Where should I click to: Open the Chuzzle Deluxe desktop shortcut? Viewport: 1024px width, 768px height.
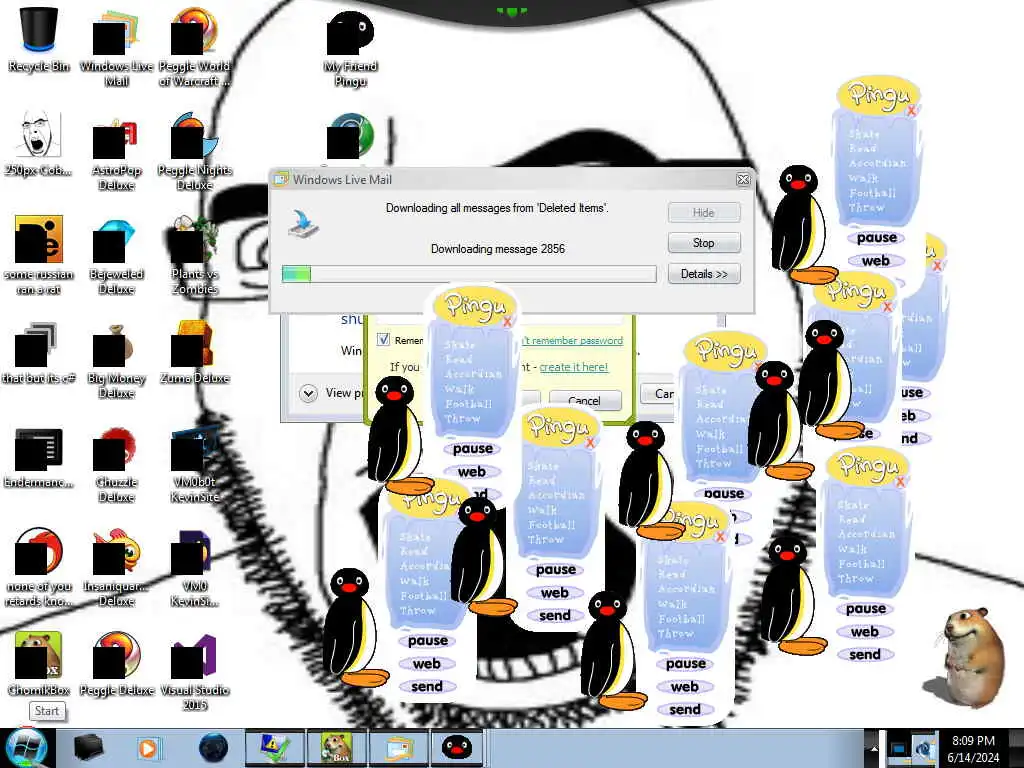pos(116,465)
